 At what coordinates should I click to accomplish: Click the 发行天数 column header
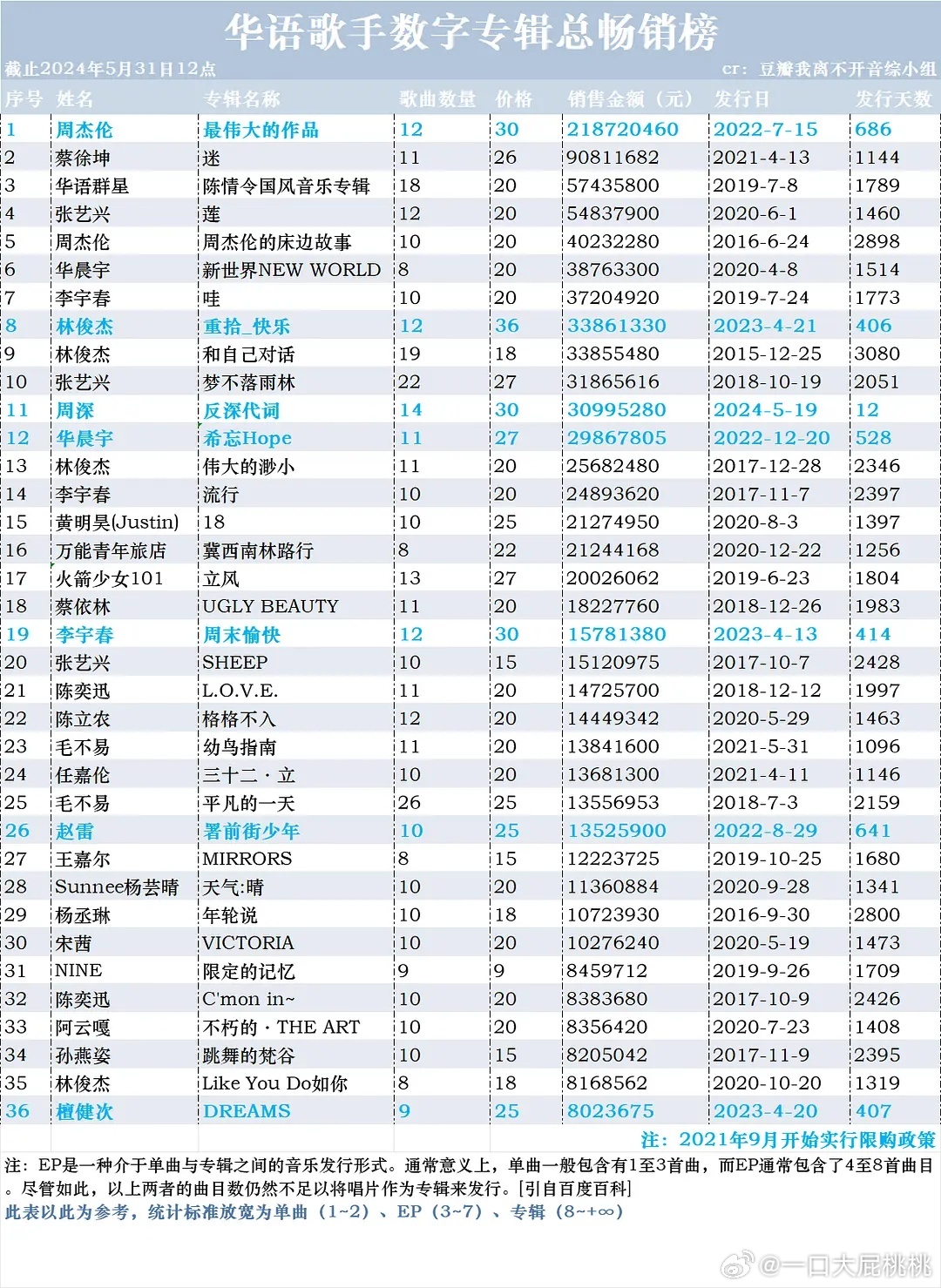point(894,99)
